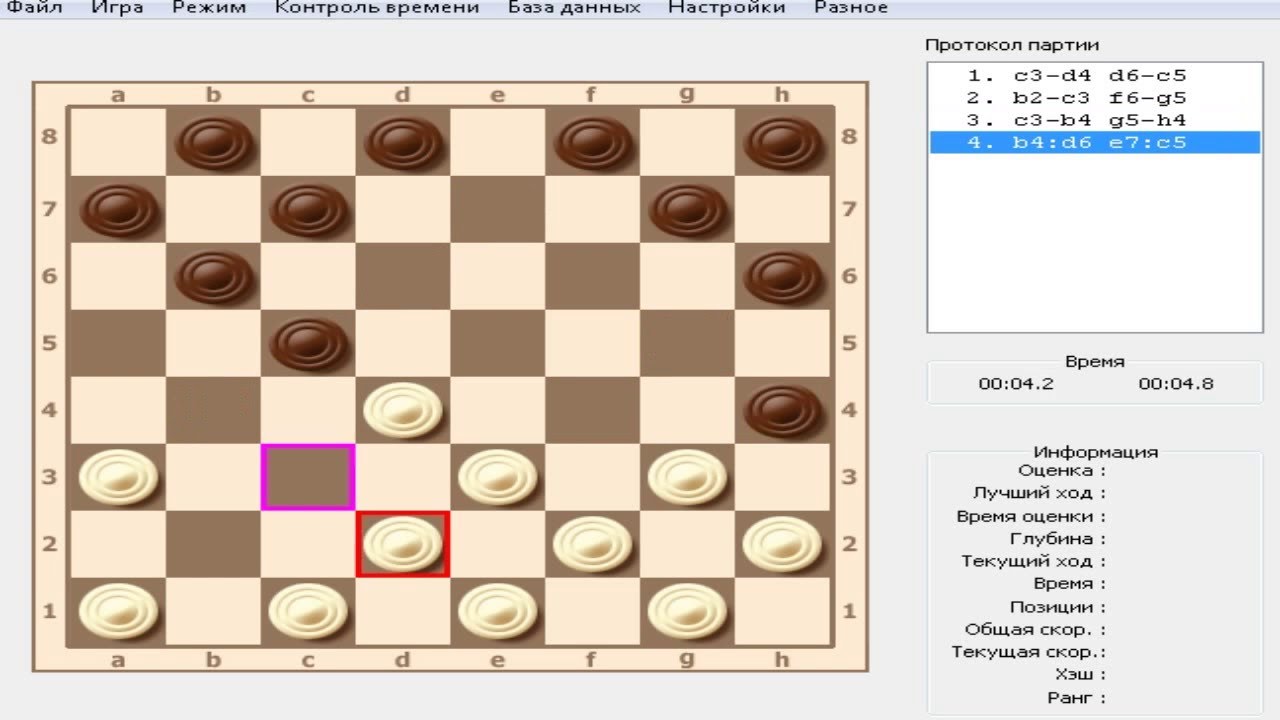This screenshot has width=1280, height=720.
Task: Click the white checker on c1
Action: [x=308, y=611]
